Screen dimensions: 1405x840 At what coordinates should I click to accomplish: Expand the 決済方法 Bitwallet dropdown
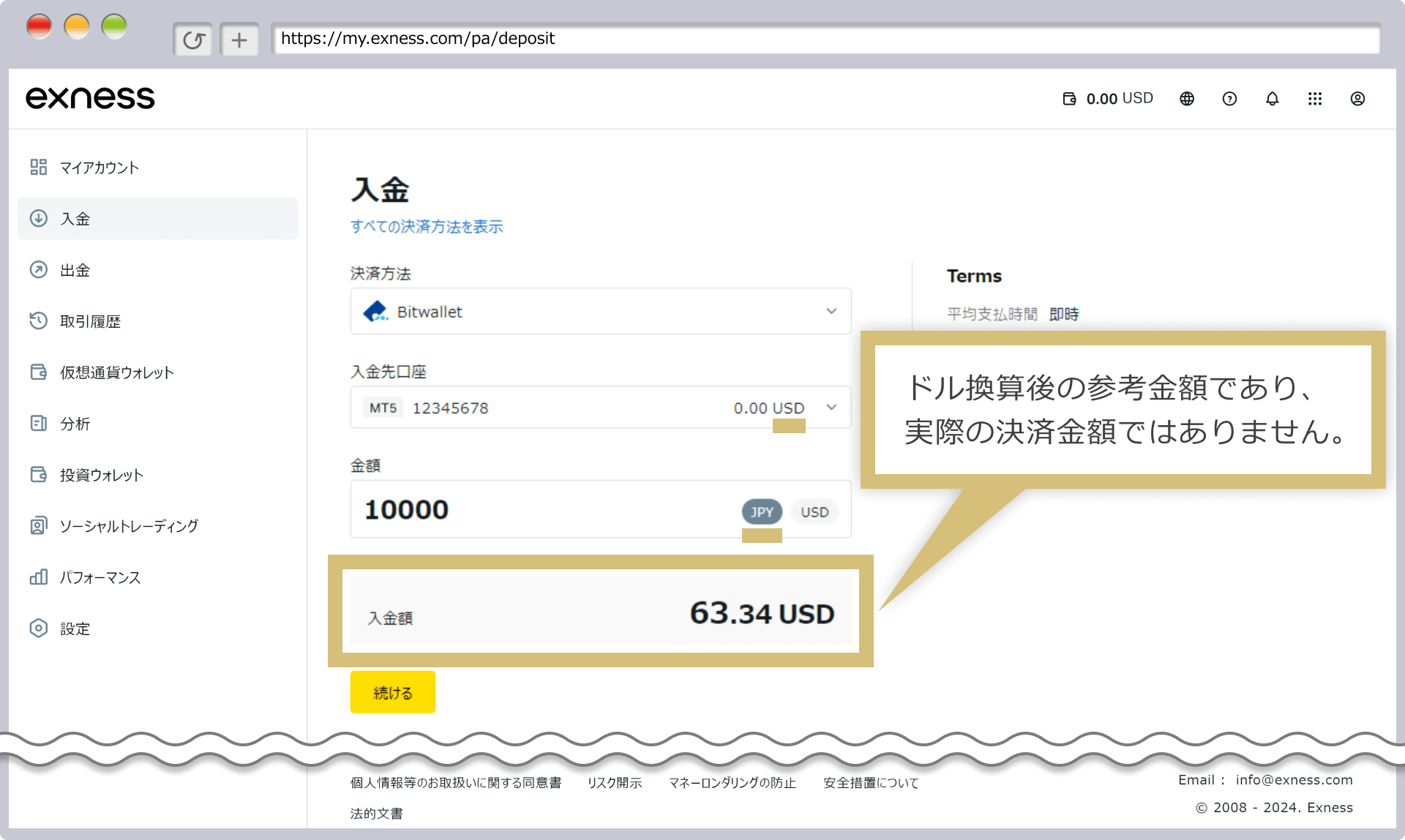(x=601, y=312)
